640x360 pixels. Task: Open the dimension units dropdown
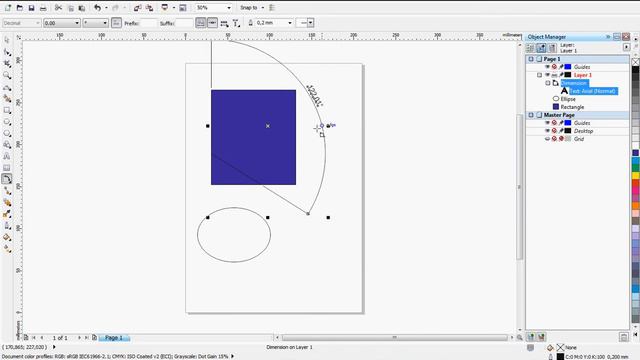[104, 23]
